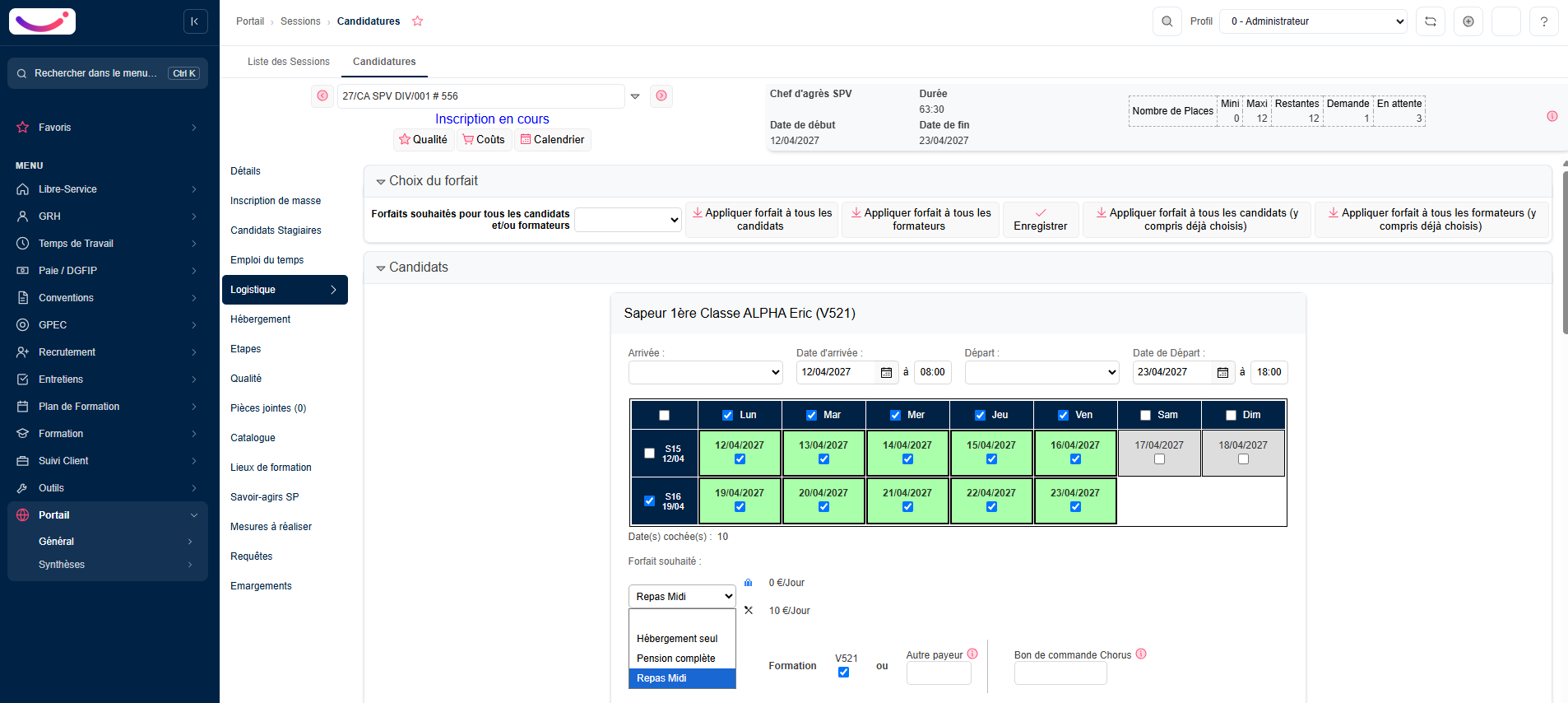This screenshot has width=1568, height=703.
Task: Go to the next session with the right arrow
Action: (661, 96)
